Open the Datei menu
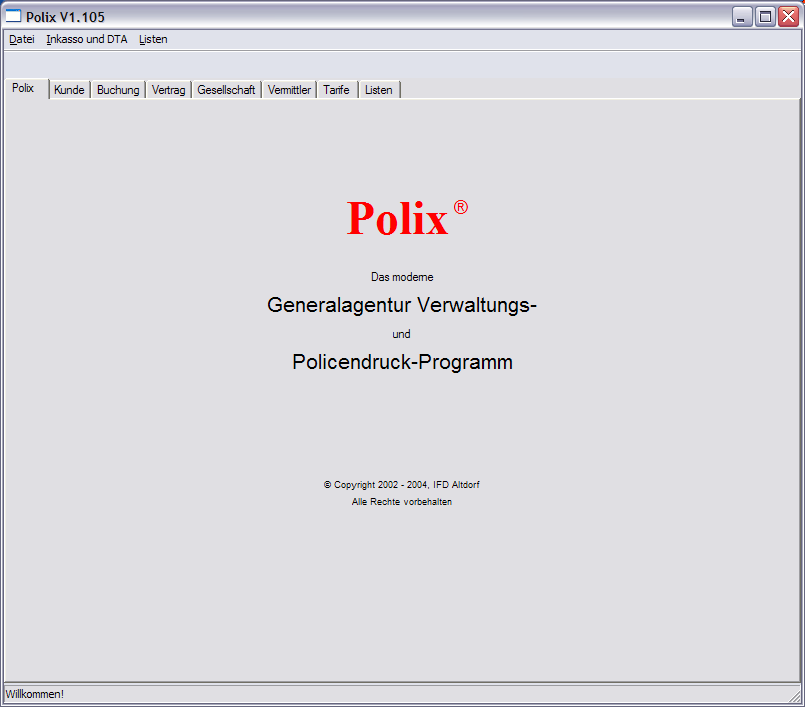805x707 pixels. coord(21,39)
